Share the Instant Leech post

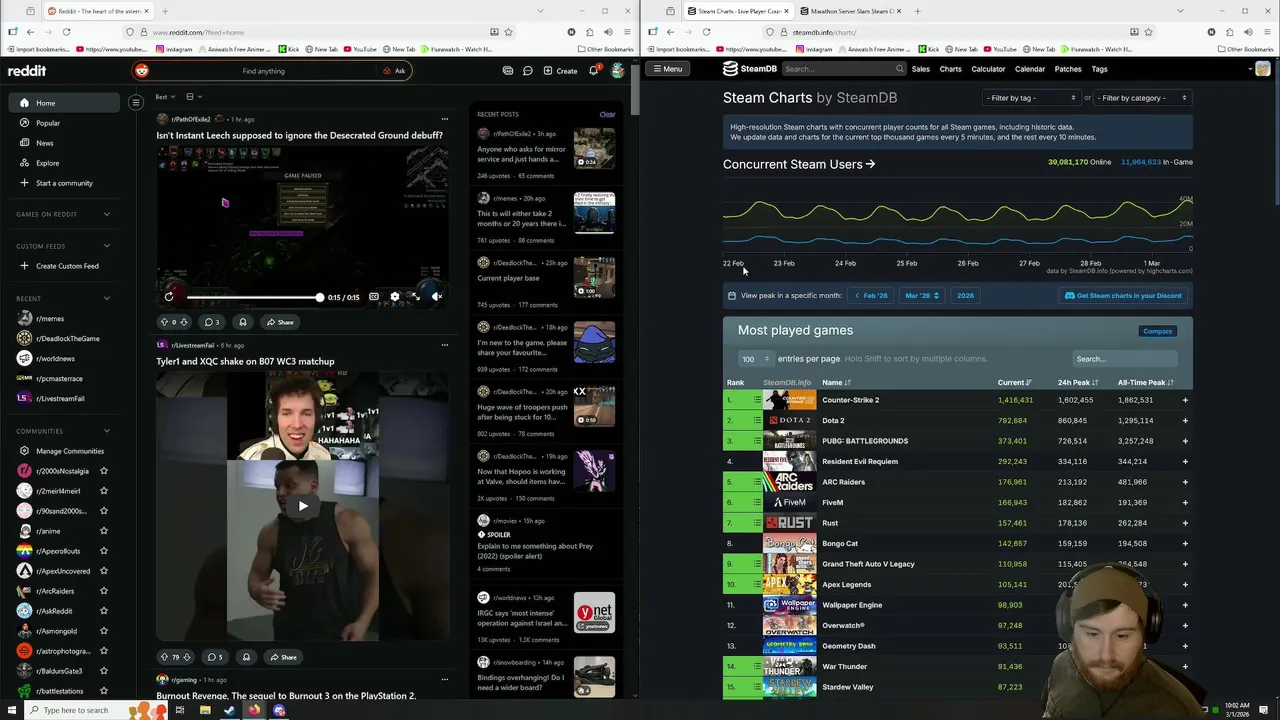[280, 322]
